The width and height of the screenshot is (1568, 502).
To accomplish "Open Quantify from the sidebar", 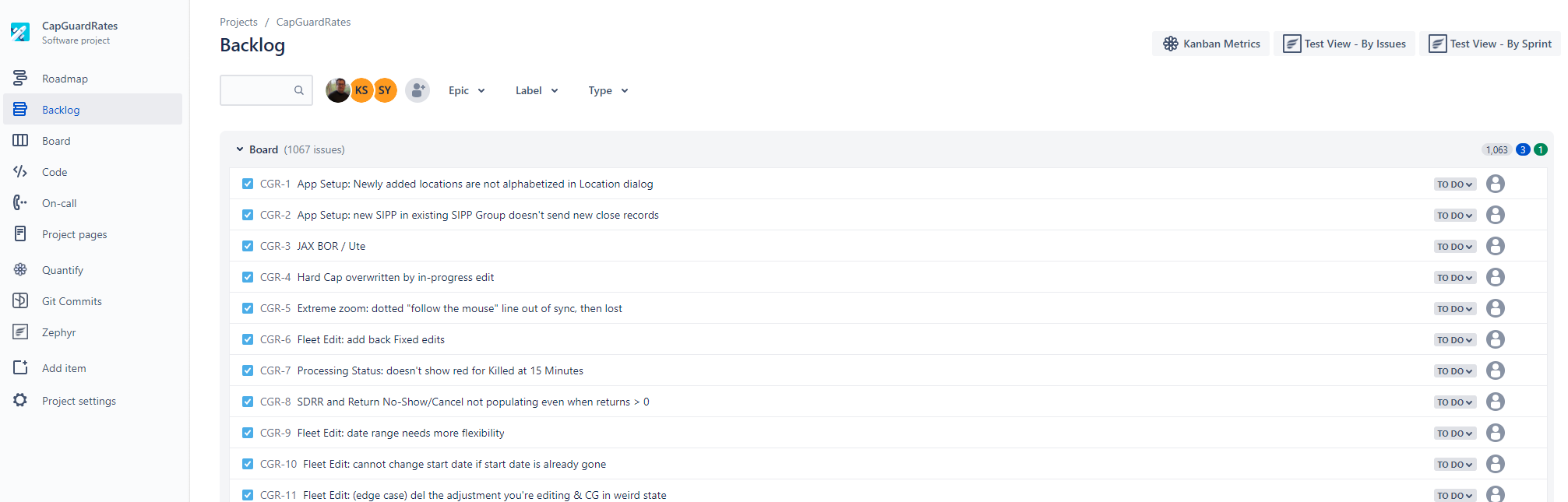I will [93, 269].
